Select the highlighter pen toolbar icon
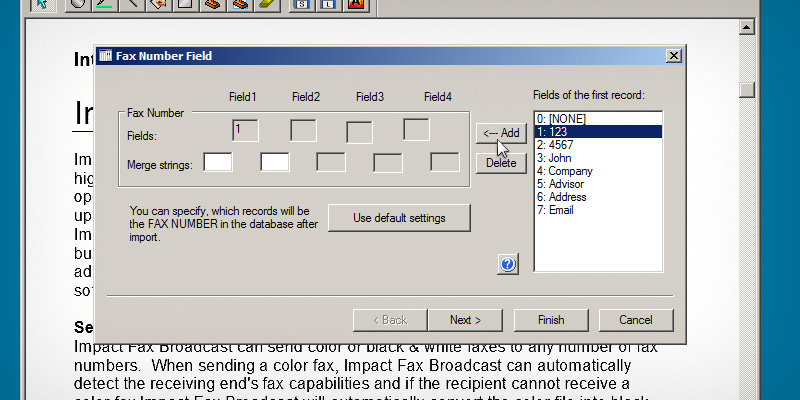 (266, 5)
